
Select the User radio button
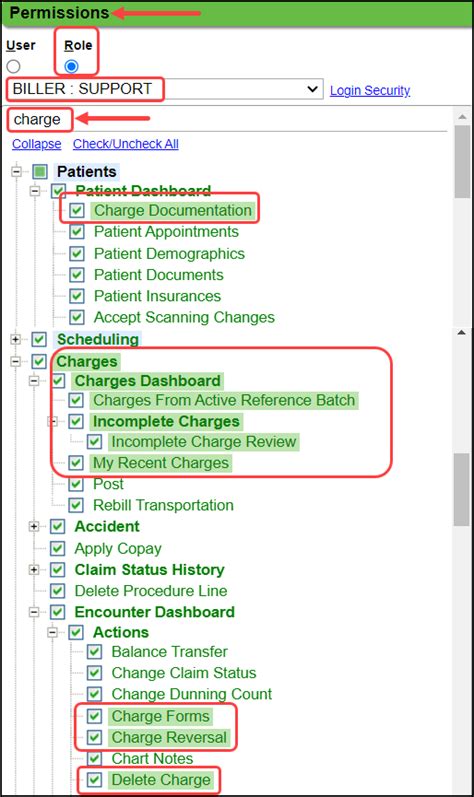click(x=13, y=67)
